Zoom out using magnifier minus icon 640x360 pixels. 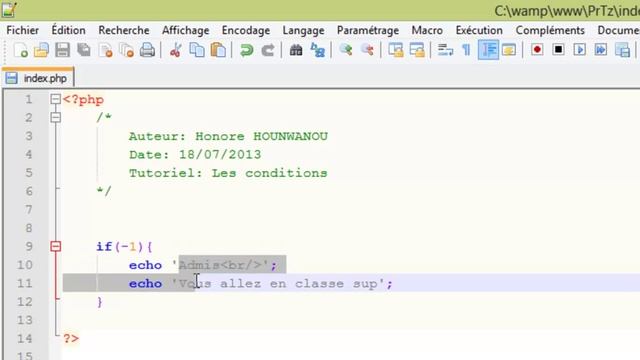(367, 50)
